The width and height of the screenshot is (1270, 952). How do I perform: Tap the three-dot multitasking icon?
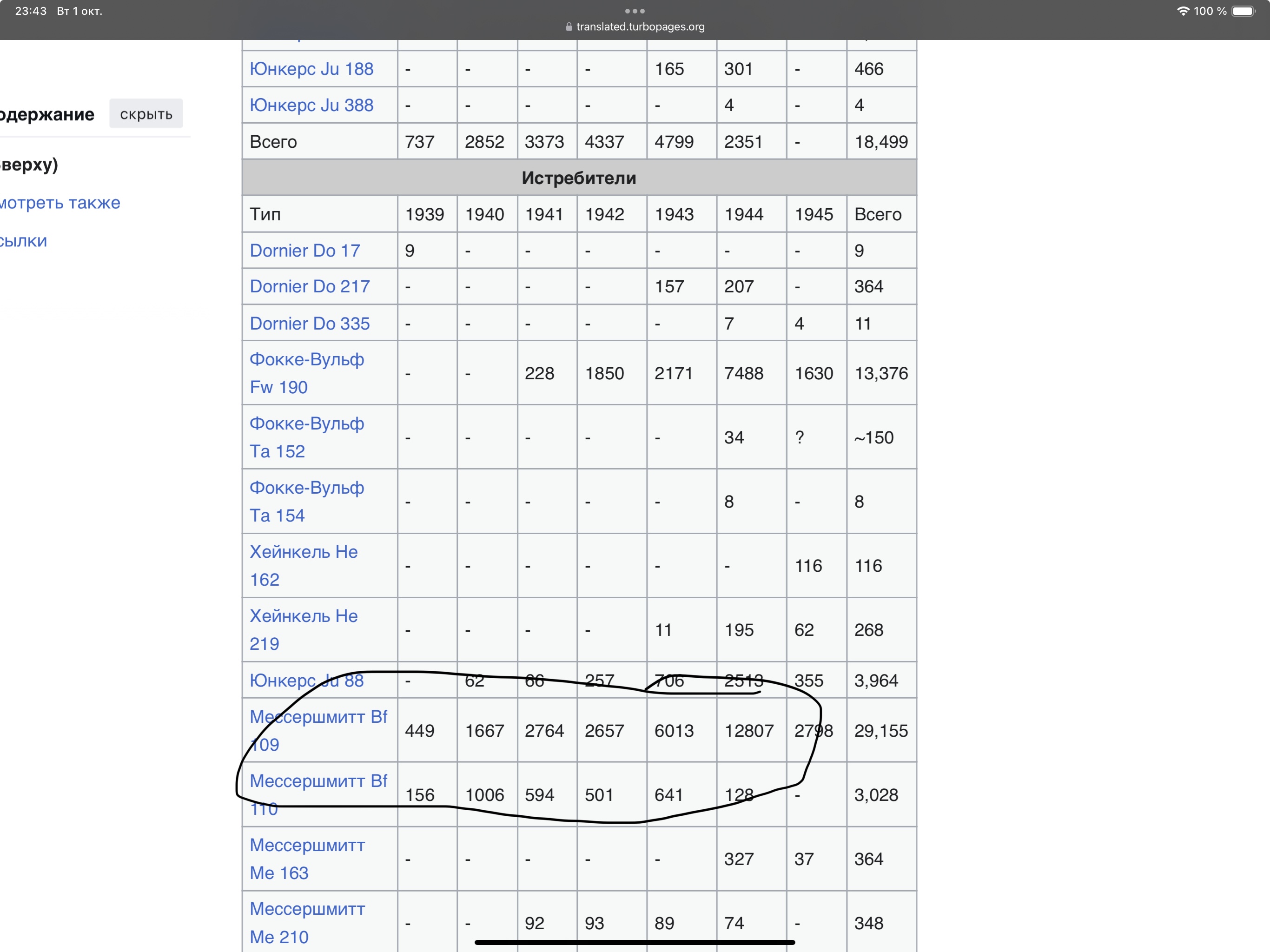635,11
